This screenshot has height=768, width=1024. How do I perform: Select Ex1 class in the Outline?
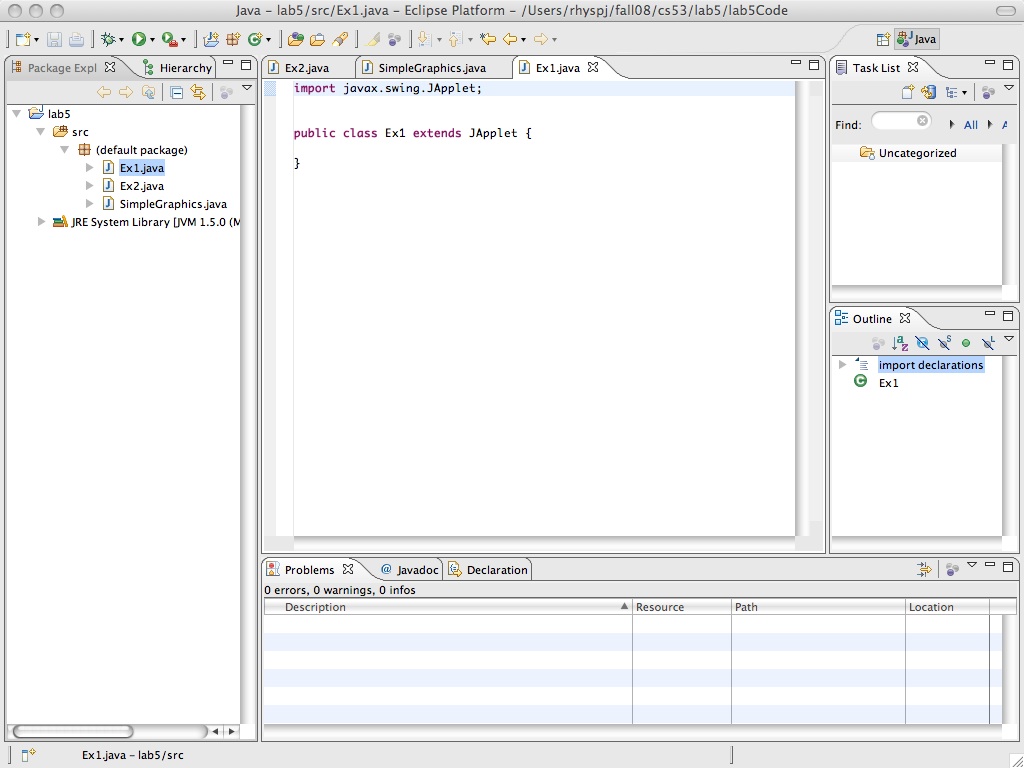(x=888, y=383)
